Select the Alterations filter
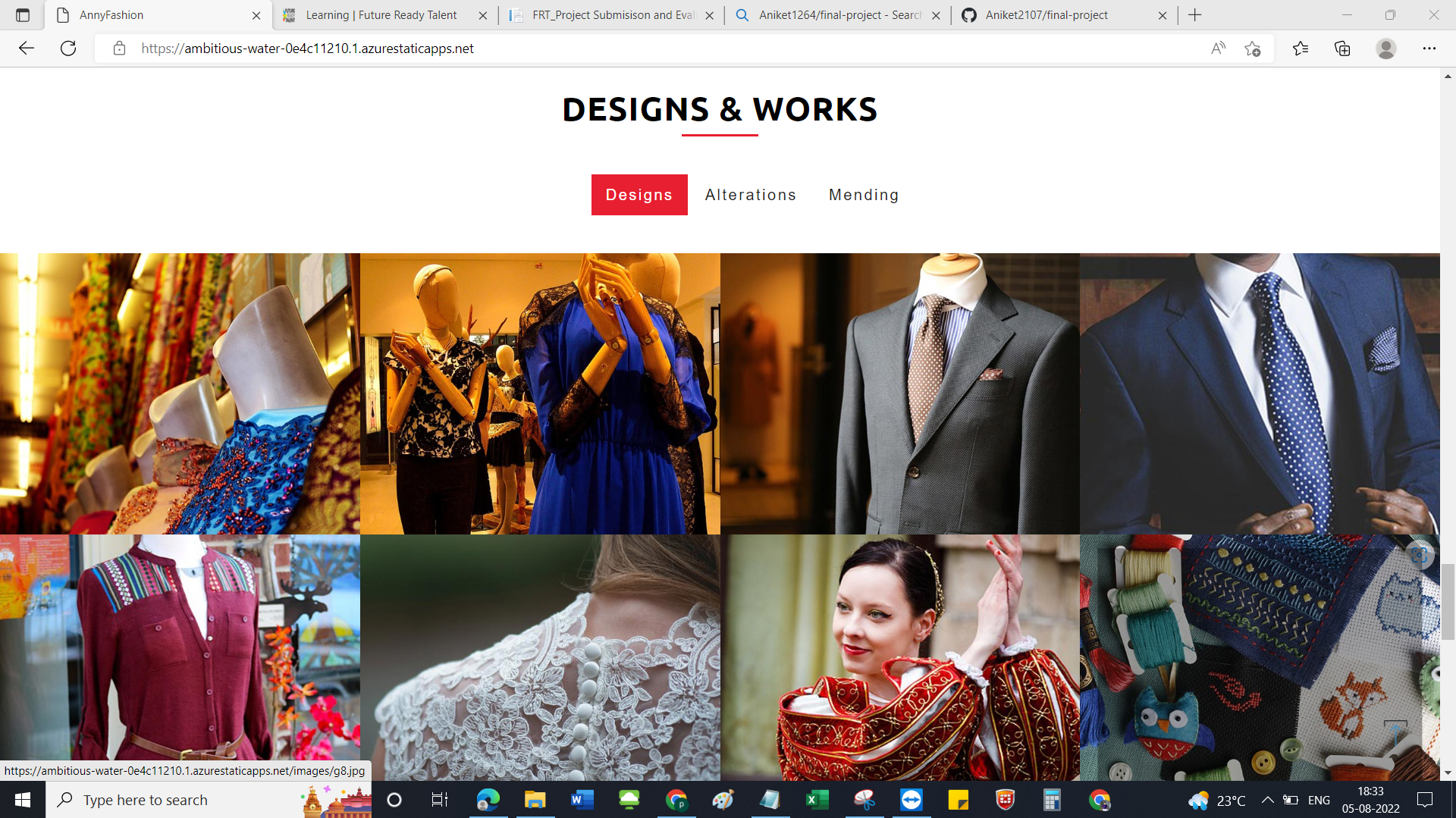This screenshot has height=818, width=1456. tap(751, 195)
